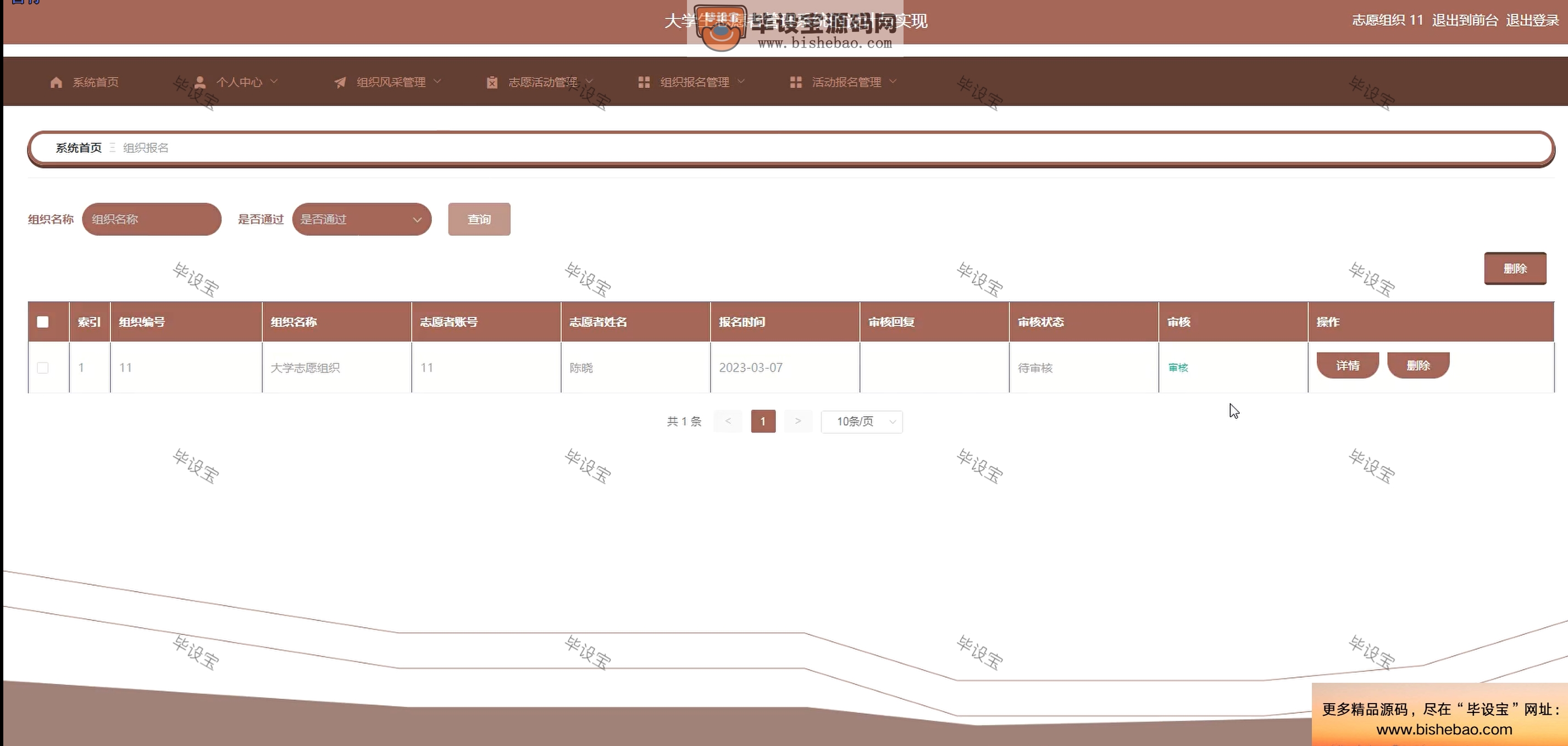
Task: Expand 组织风采管理 menu chevron
Action: tap(437, 81)
